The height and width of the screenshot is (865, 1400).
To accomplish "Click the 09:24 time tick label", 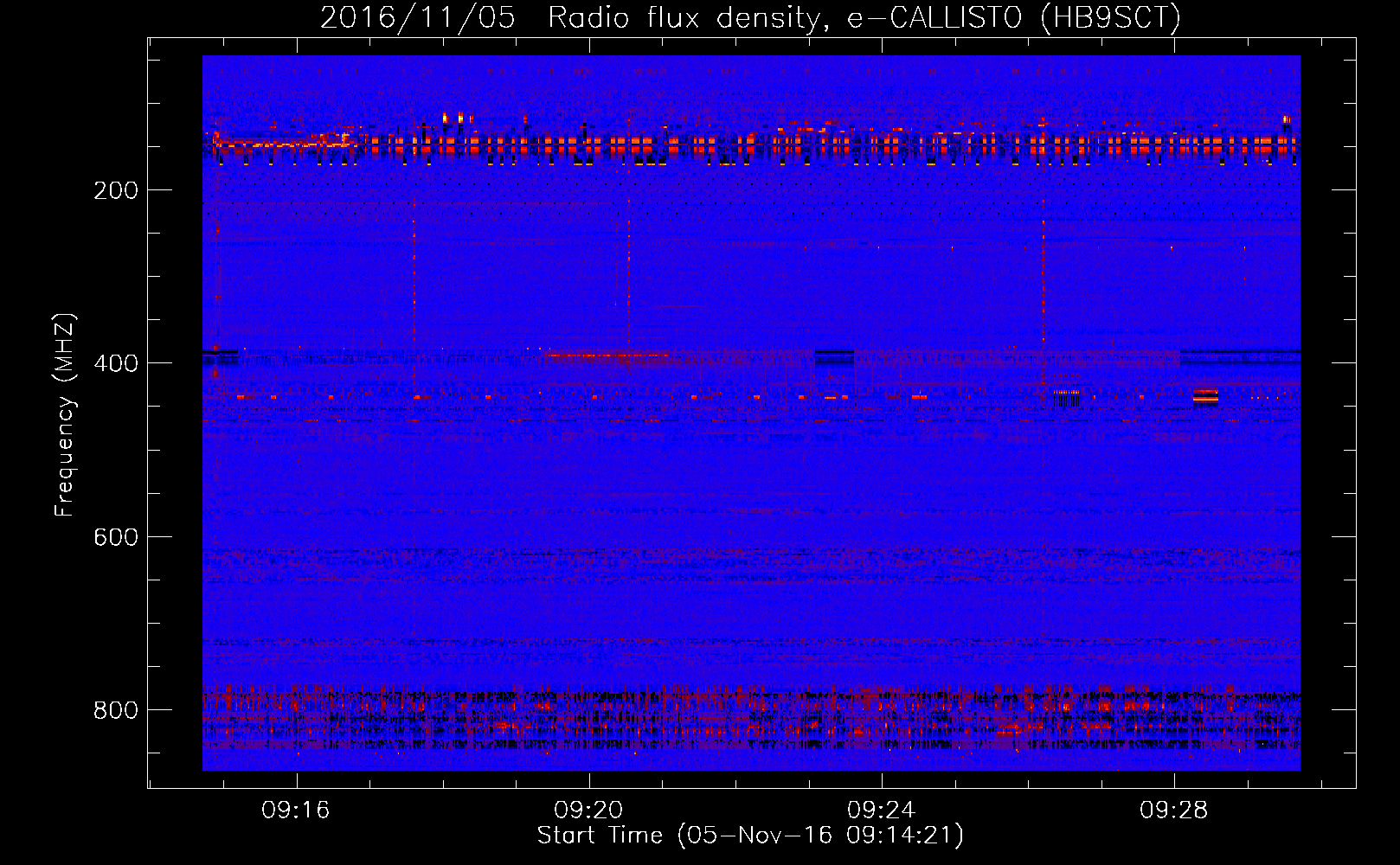I will coord(881,811).
